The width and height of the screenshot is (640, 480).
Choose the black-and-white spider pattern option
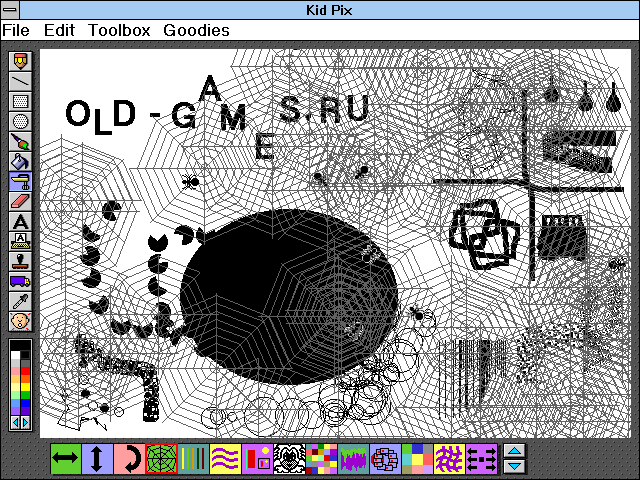click(289, 459)
